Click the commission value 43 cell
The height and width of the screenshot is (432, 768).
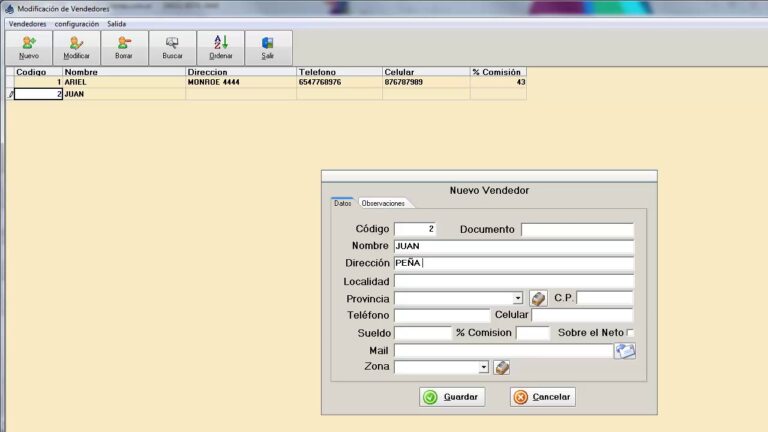click(498, 82)
